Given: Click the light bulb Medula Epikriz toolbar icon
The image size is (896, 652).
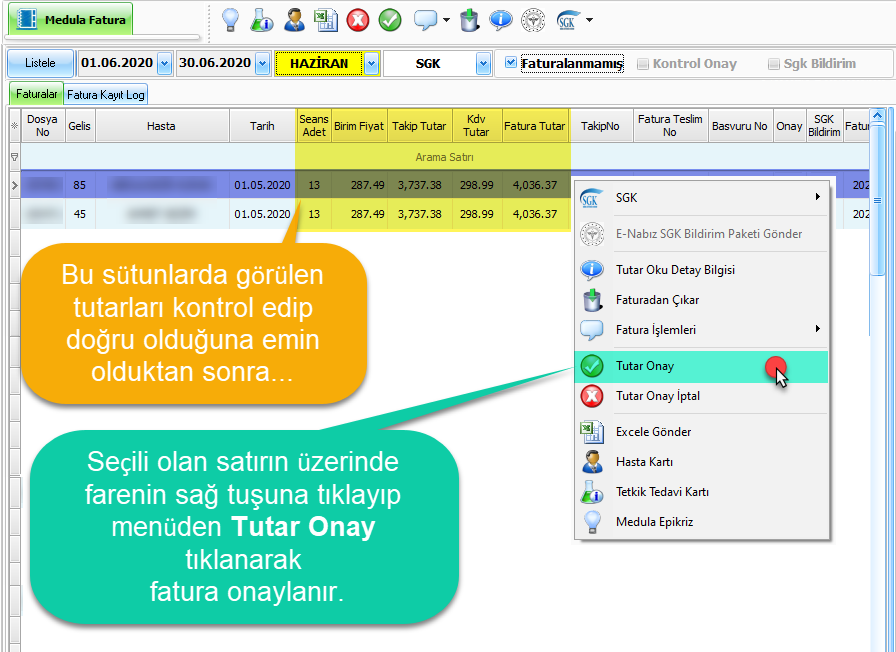Looking at the screenshot, I should 230,20.
